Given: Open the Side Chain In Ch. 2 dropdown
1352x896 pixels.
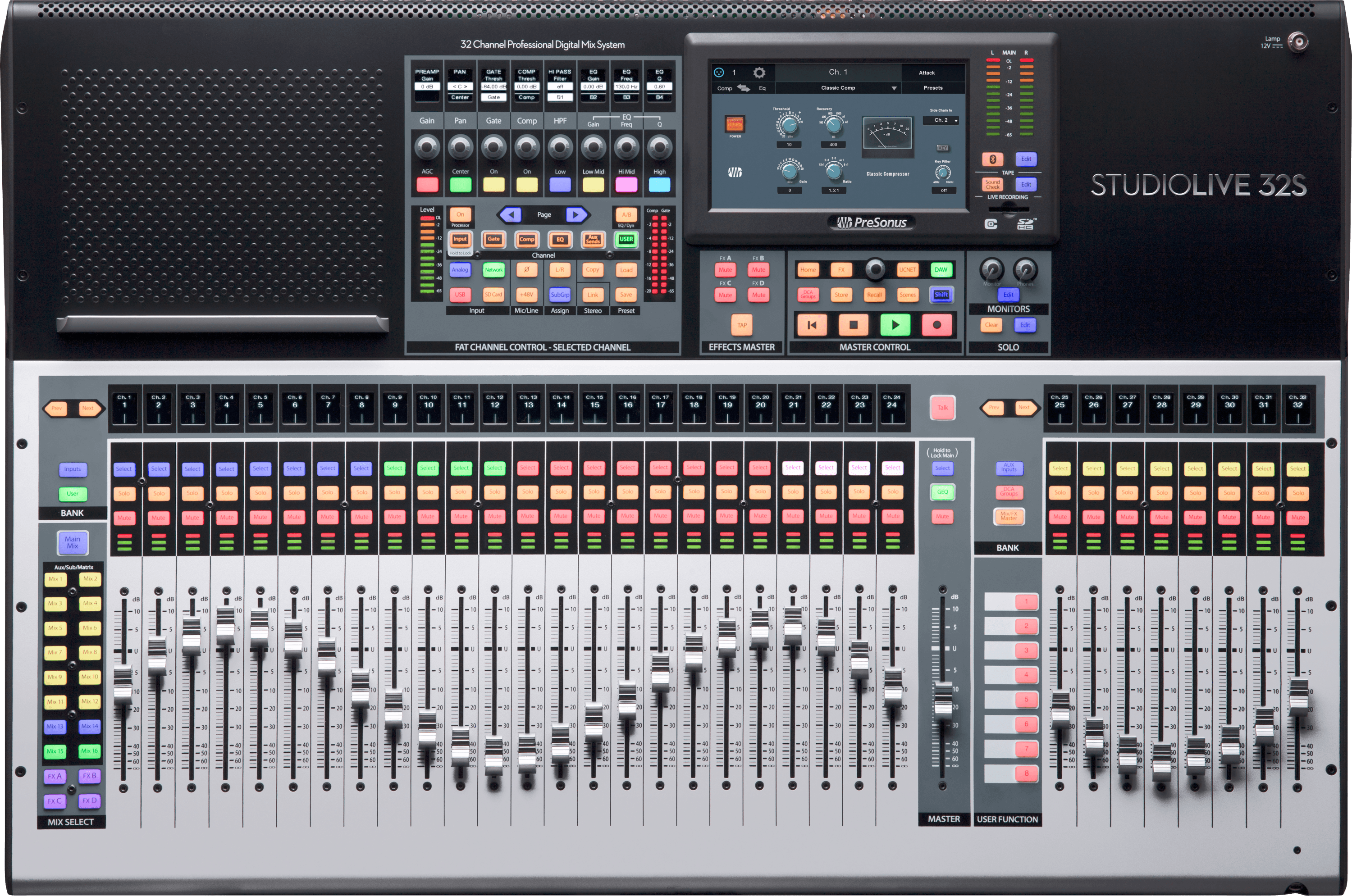Looking at the screenshot, I should [941, 121].
